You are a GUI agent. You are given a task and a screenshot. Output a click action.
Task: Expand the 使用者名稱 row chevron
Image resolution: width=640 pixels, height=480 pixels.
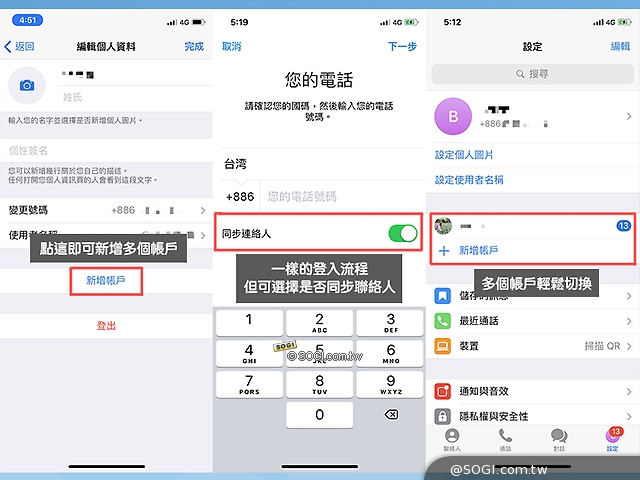coord(203,236)
